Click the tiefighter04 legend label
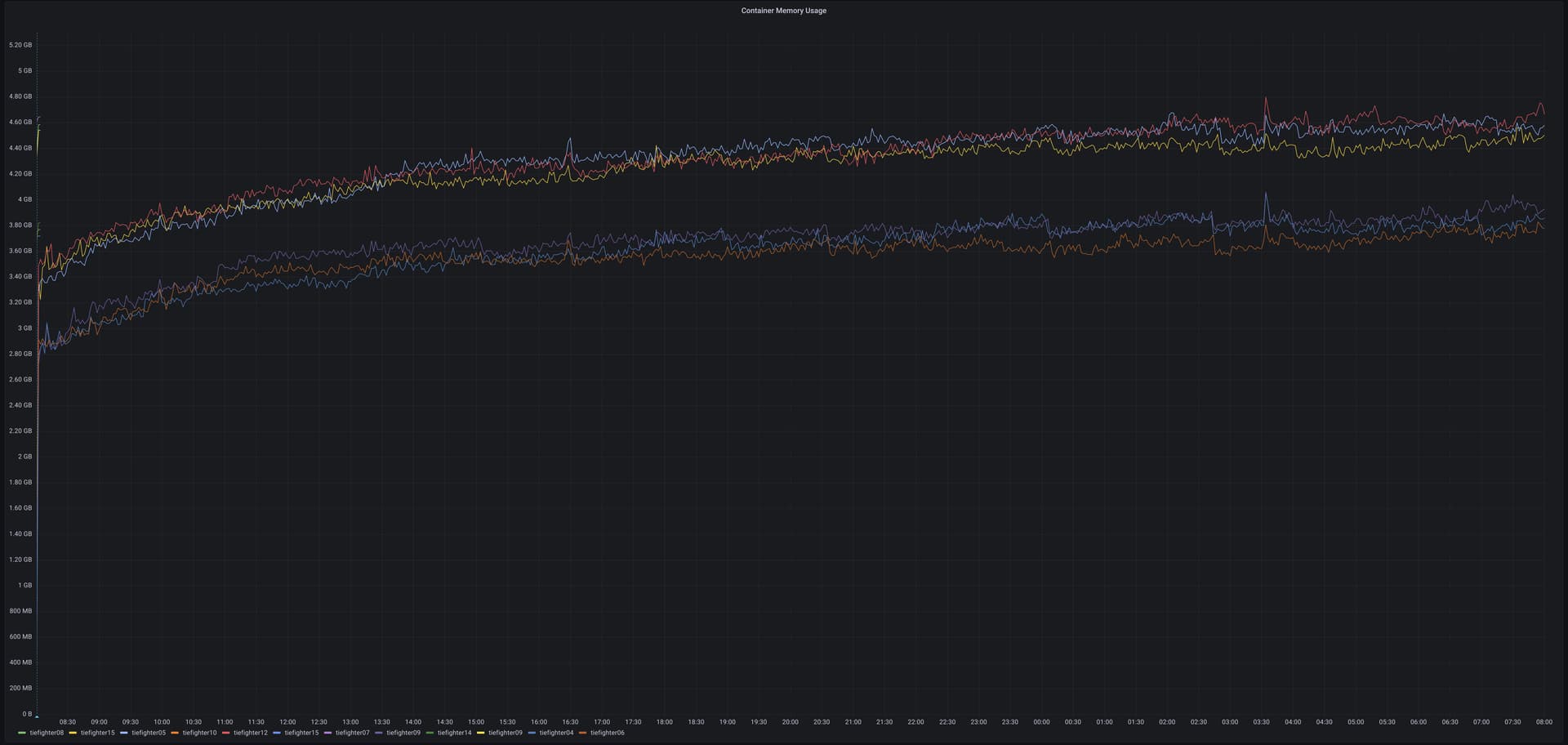The image size is (1568, 745). coord(556,733)
